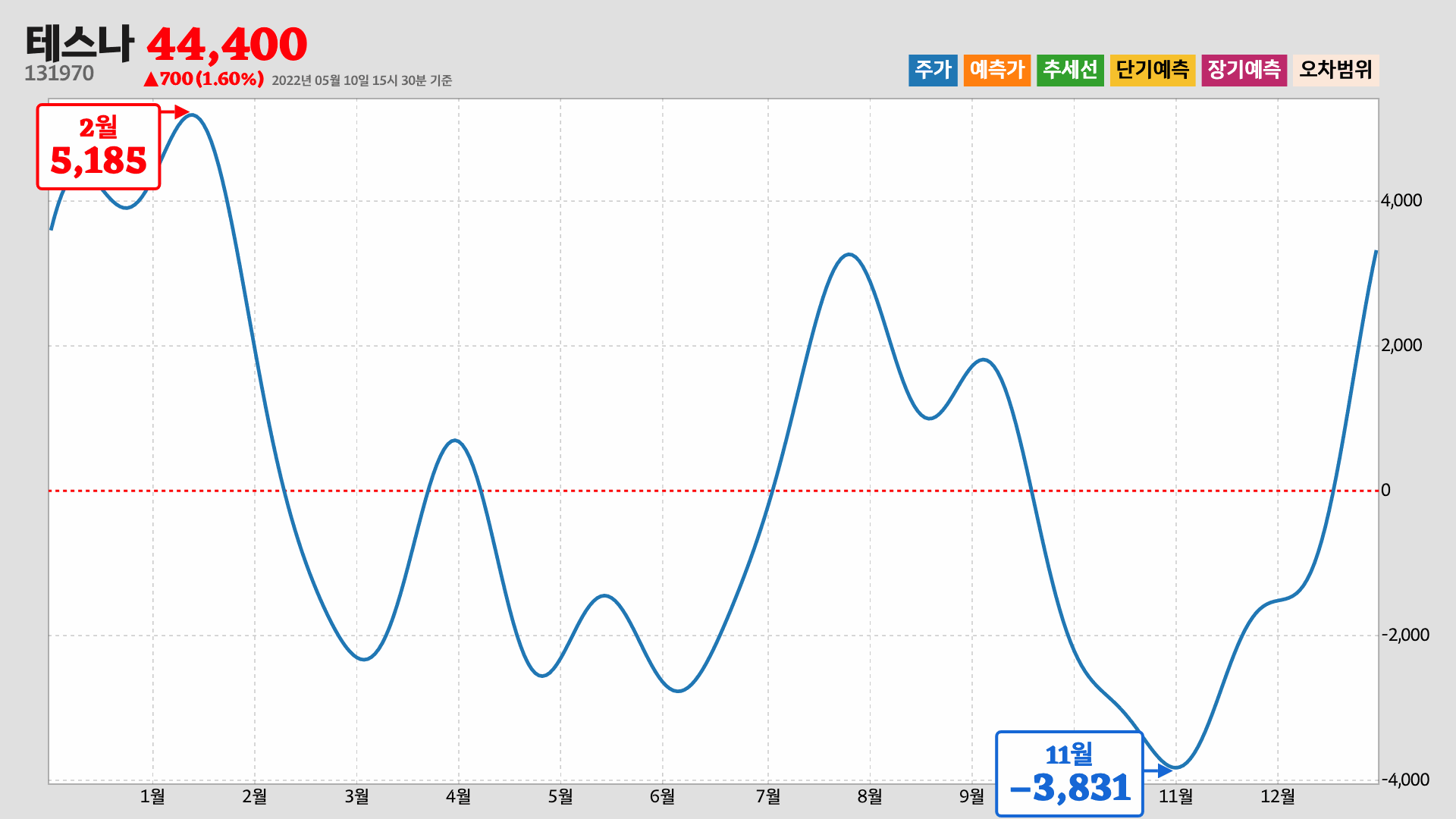Click the 4월 x-axis label
This screenshot has width=1456, height=819.
coord(458,796)
